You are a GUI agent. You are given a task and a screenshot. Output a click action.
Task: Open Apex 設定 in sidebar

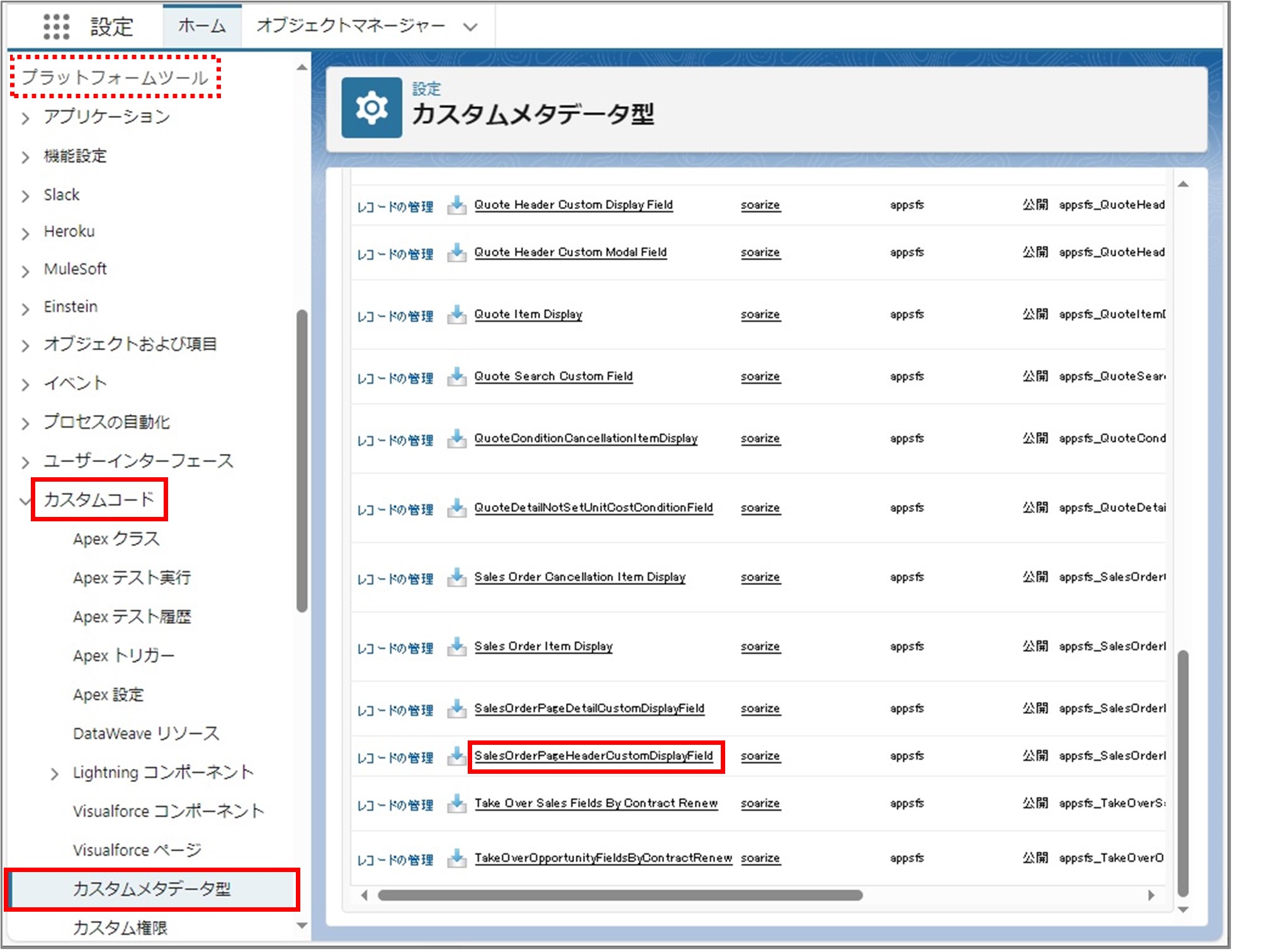click(x=108, y=694)
